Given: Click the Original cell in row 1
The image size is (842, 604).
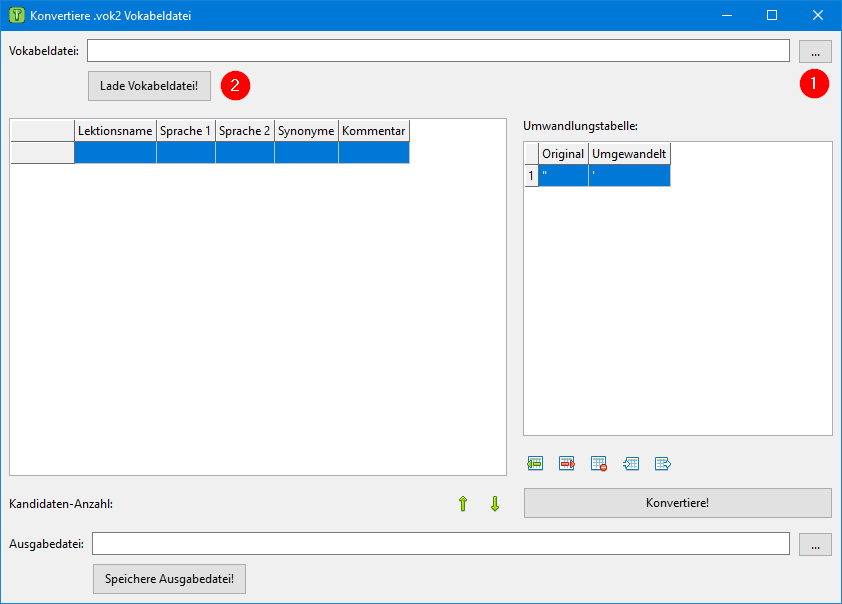Looking at the screenshot, I should [x=563, y=176].
